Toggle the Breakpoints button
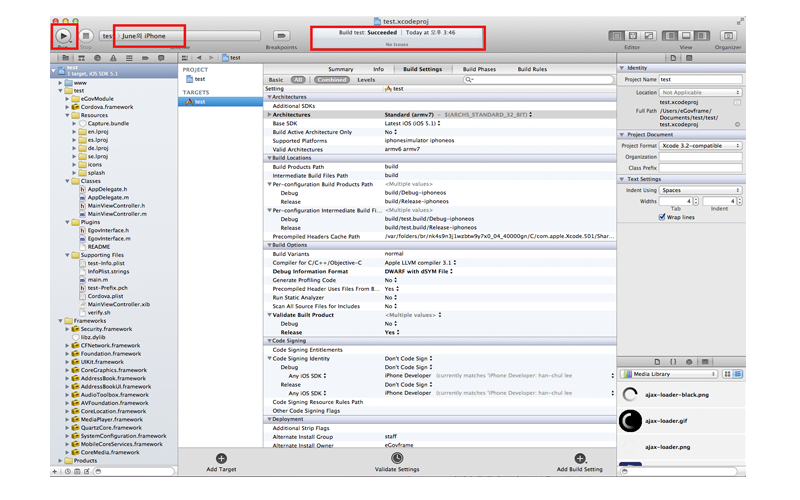Image resolution: width=800 pixels, height=500 pixels. click(x=281, y=36)
